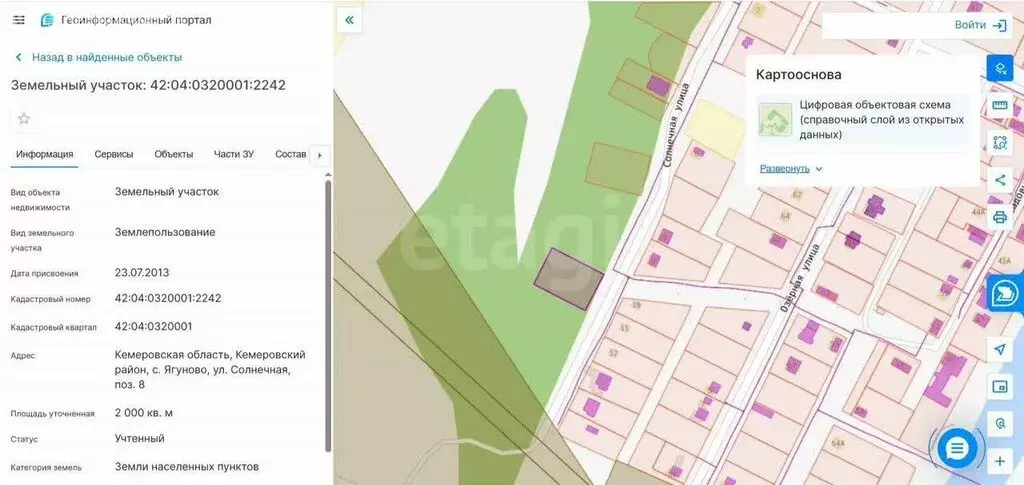Open the hamburger menu icon
This screenshot has height=485, width=1024.
click(19, 20)
